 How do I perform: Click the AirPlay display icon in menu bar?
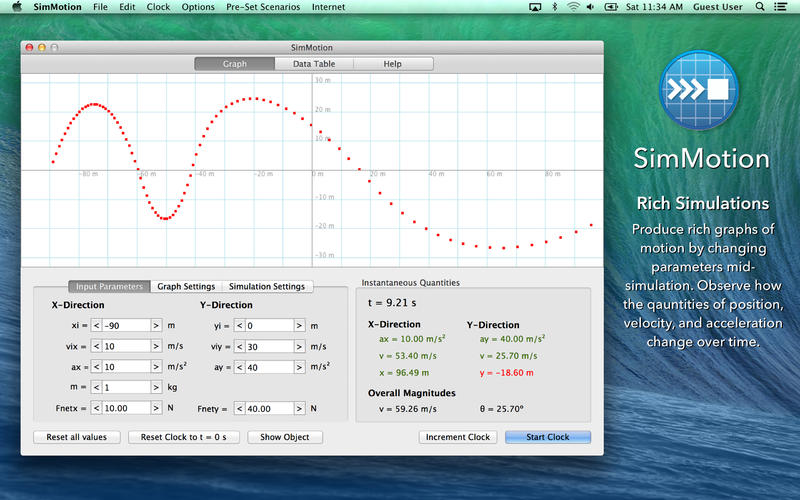tap(535, 7)
